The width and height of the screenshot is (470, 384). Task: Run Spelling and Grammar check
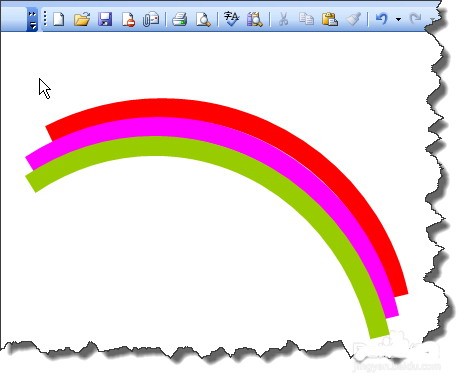[232, 19]
